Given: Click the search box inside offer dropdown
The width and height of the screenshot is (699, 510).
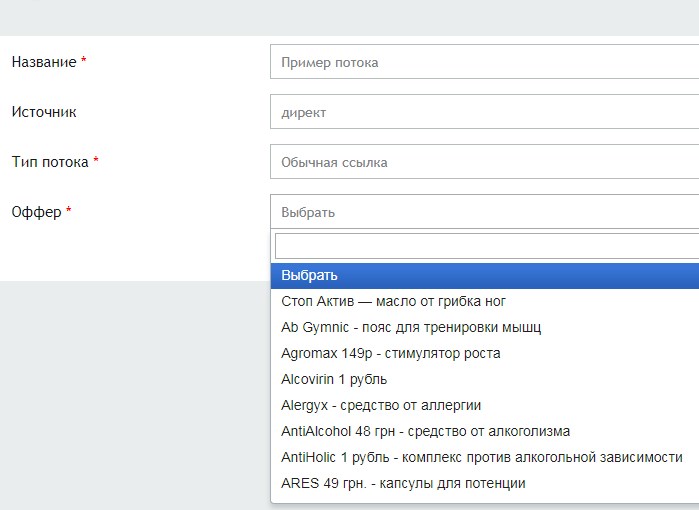Looking at the screenshot, I should coord(486,246).
